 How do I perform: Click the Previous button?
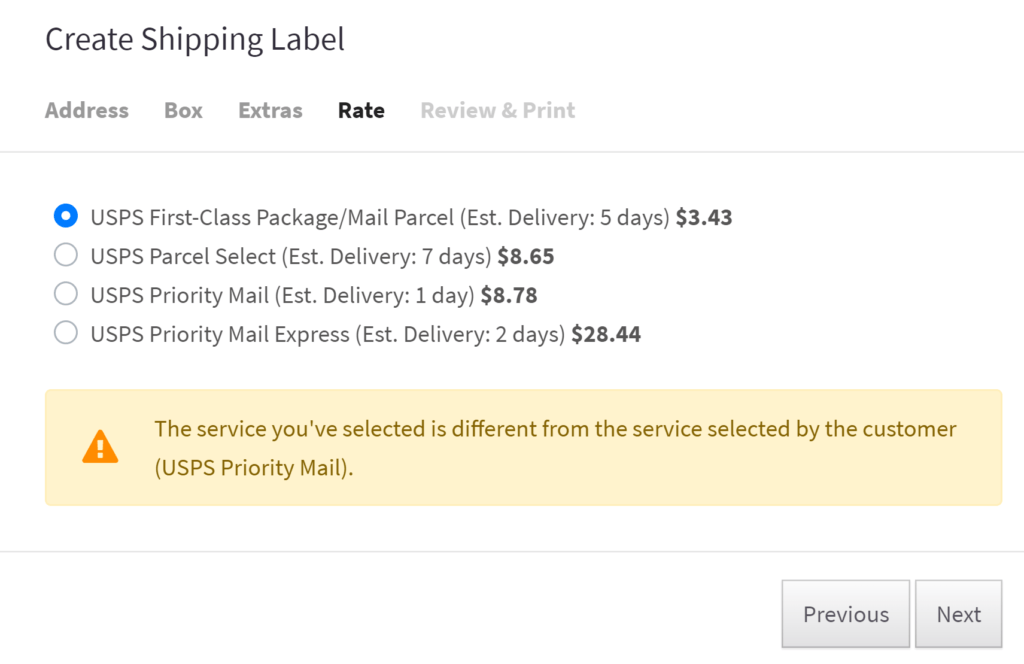tap(846, 614)
